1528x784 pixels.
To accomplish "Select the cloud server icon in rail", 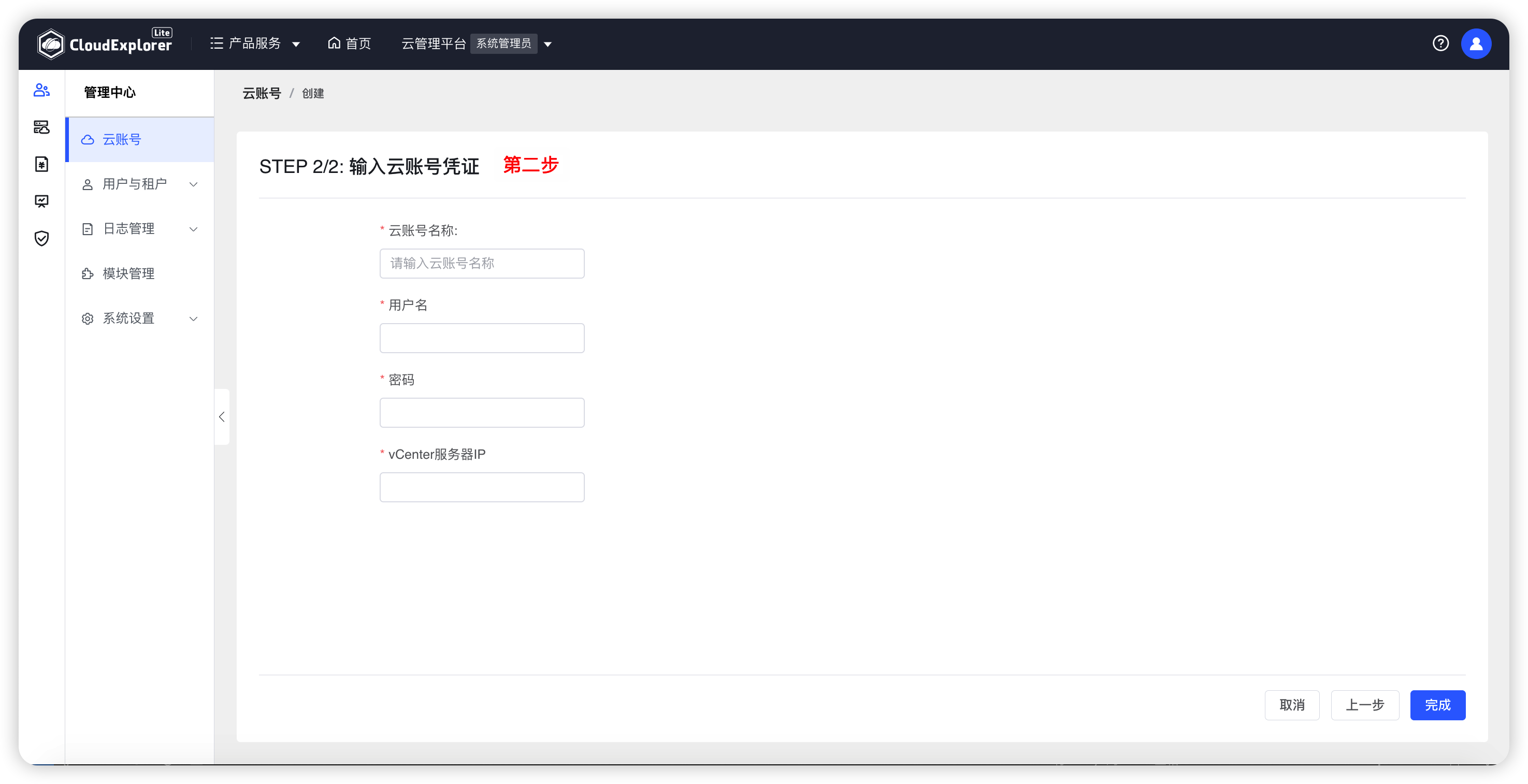I will (x=41, y=127).
